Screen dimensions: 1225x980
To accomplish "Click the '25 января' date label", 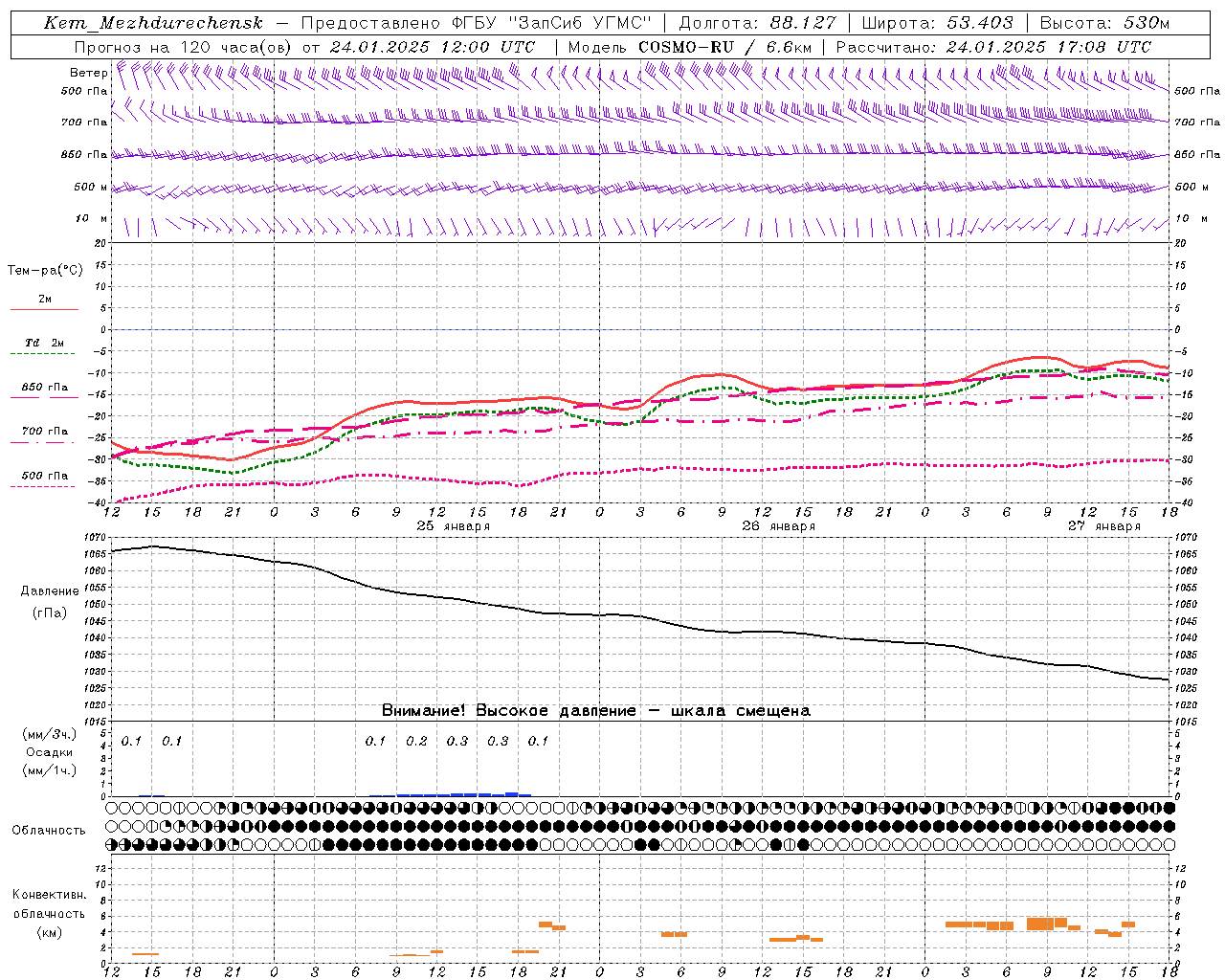I will pos(454,526).
